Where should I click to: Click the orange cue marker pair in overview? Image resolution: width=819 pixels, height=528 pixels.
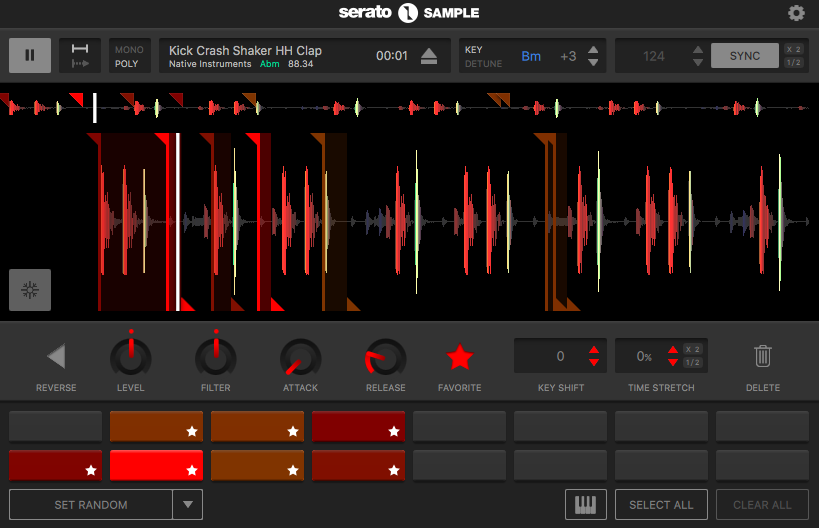(x=499, y=99)
